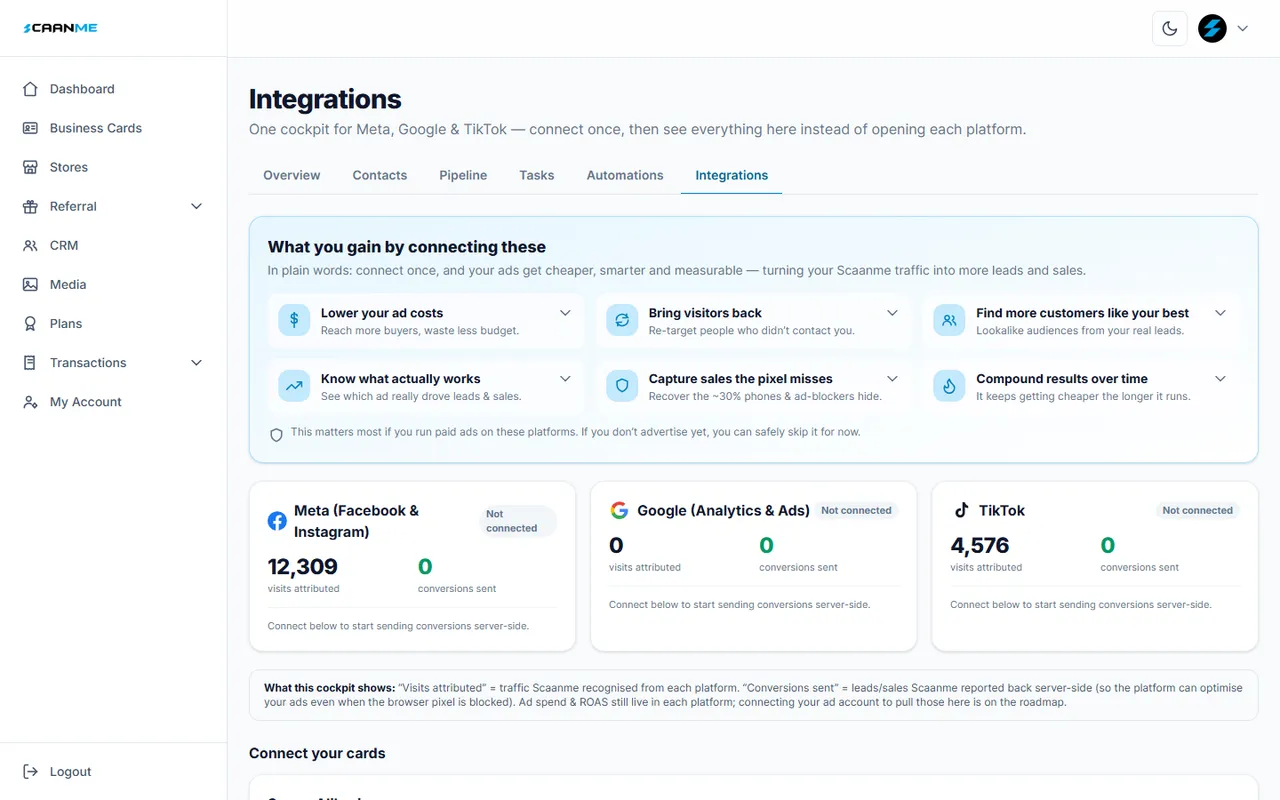This screenshot has height=800, width=1280.
Task: Click the trending chart icon for what works
Action: [x=294, y=386]
